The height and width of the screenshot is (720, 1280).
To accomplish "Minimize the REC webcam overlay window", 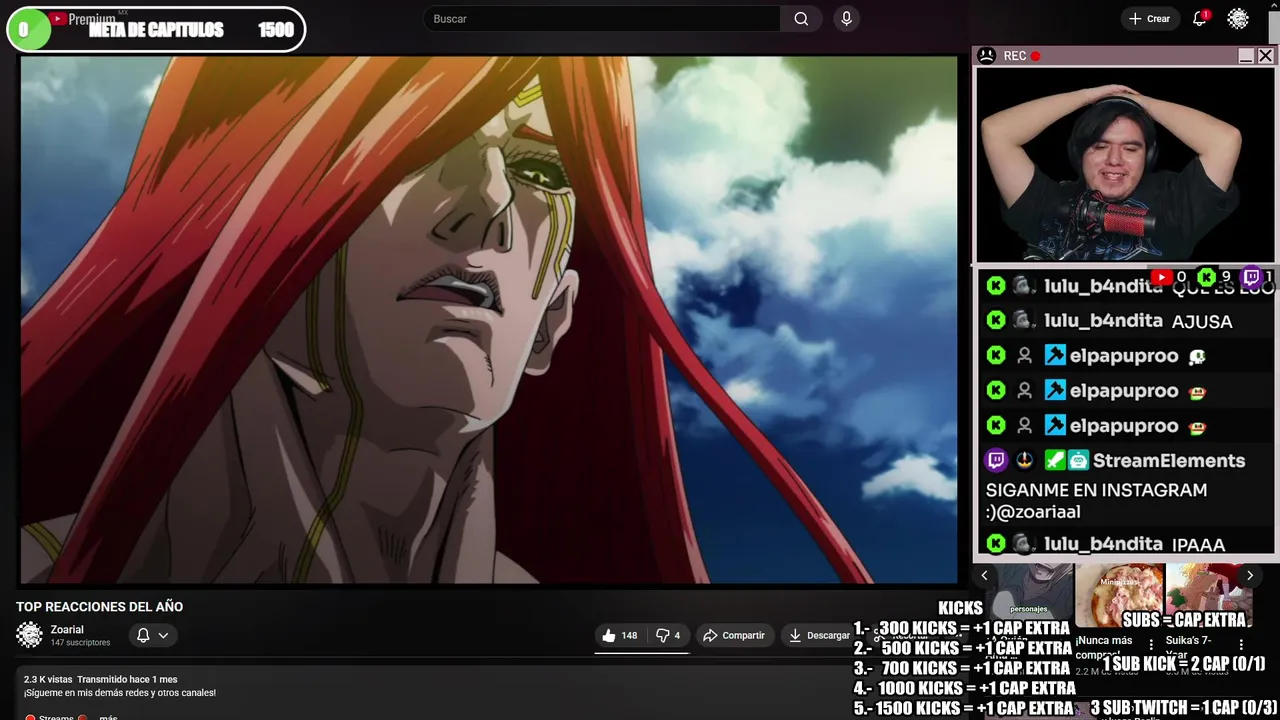I will point(1246,56).
